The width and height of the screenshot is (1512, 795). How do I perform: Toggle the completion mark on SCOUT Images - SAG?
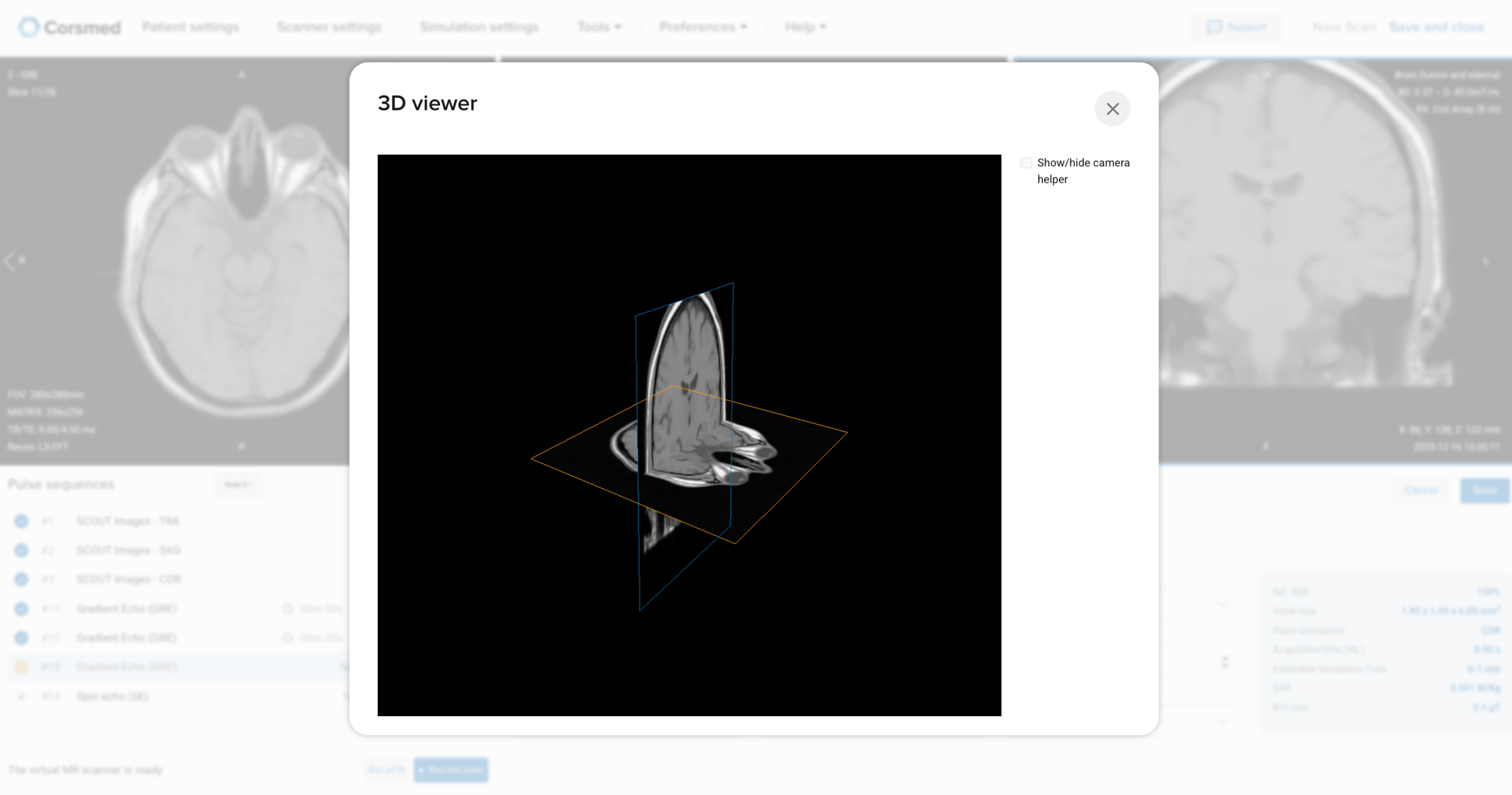[x=20, y=550]
